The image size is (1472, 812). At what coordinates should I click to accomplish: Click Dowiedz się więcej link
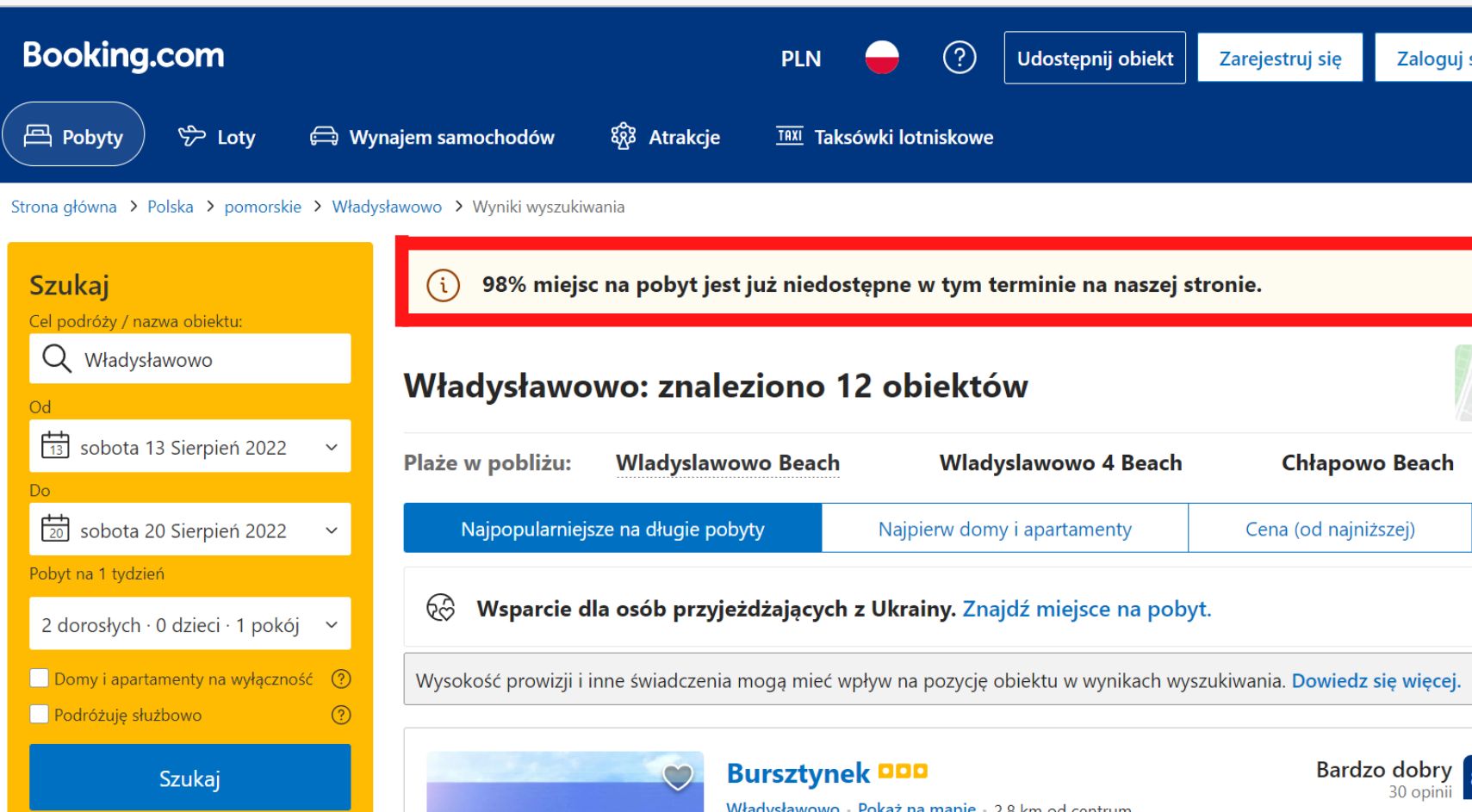click(x=1376, y=680)
